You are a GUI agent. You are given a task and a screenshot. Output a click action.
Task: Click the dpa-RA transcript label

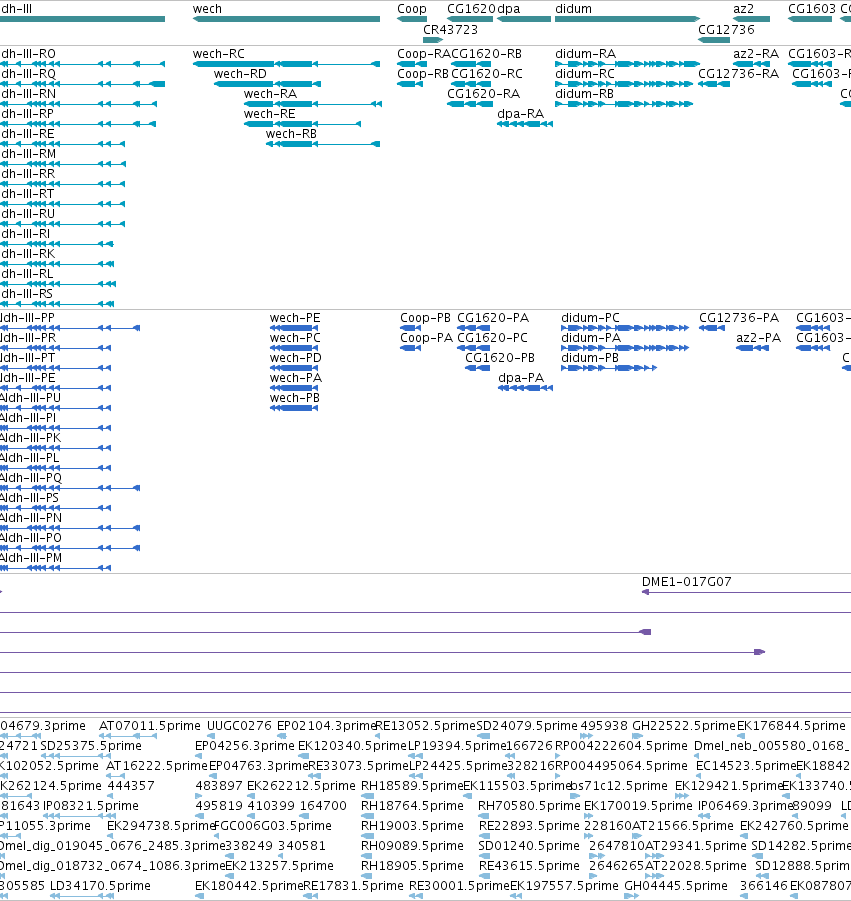click(x=520, y=114)
